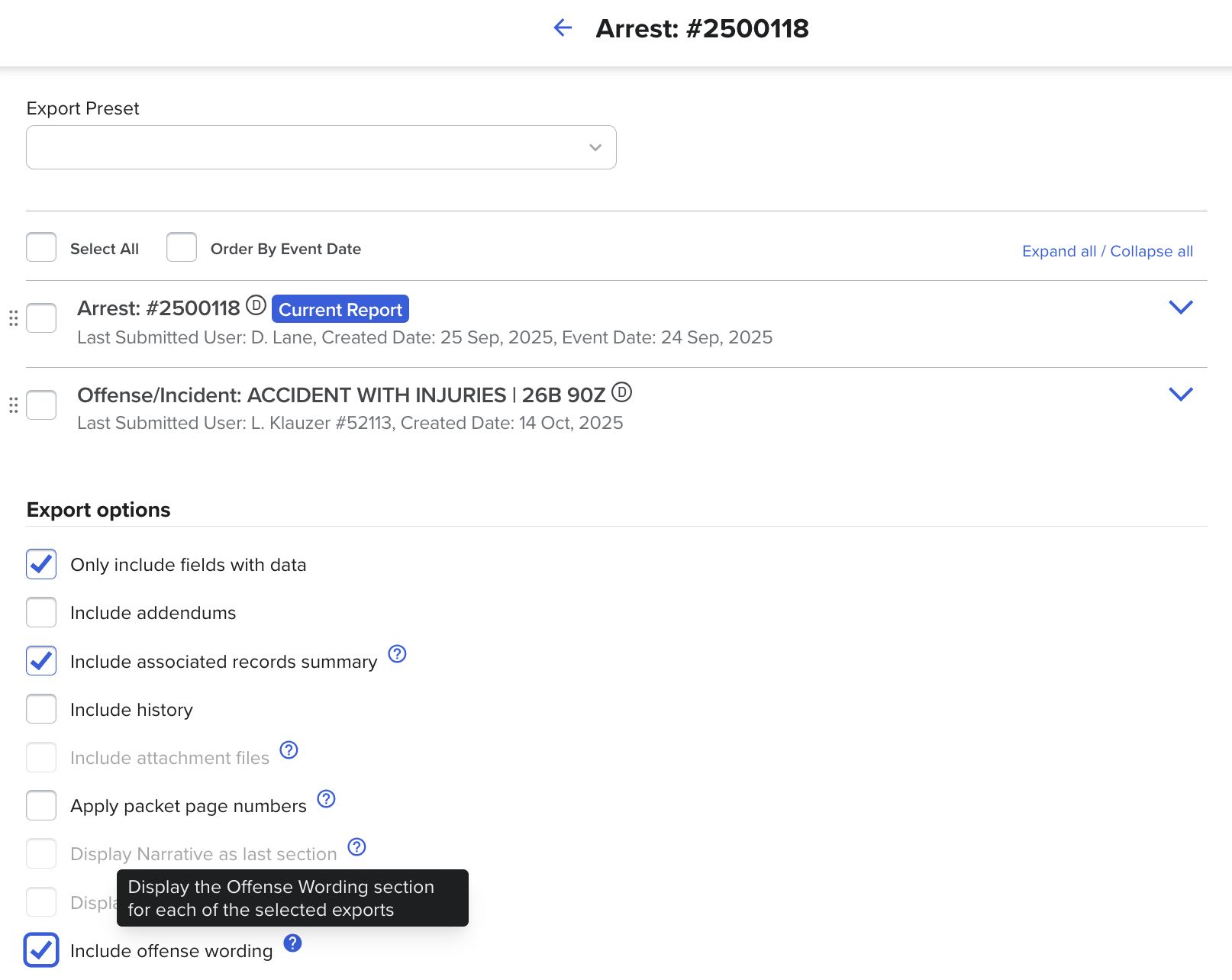Screen dimensions: 1232x980
Task: Click the Collapse all link
Action: 1151,252
